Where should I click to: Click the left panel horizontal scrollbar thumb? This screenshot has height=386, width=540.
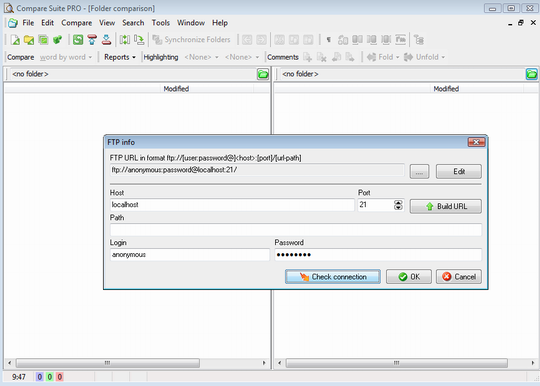coord(107,363)
